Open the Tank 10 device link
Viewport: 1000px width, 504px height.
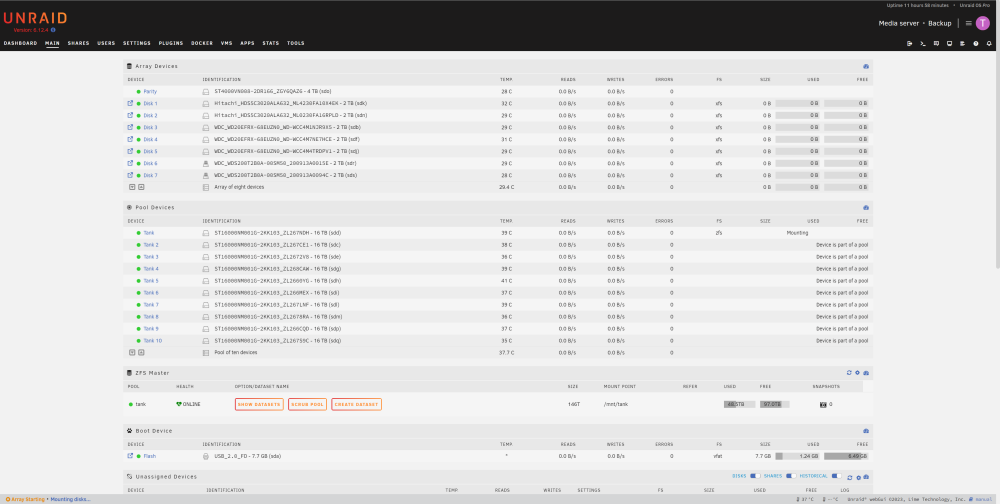[x=152, y=341]
